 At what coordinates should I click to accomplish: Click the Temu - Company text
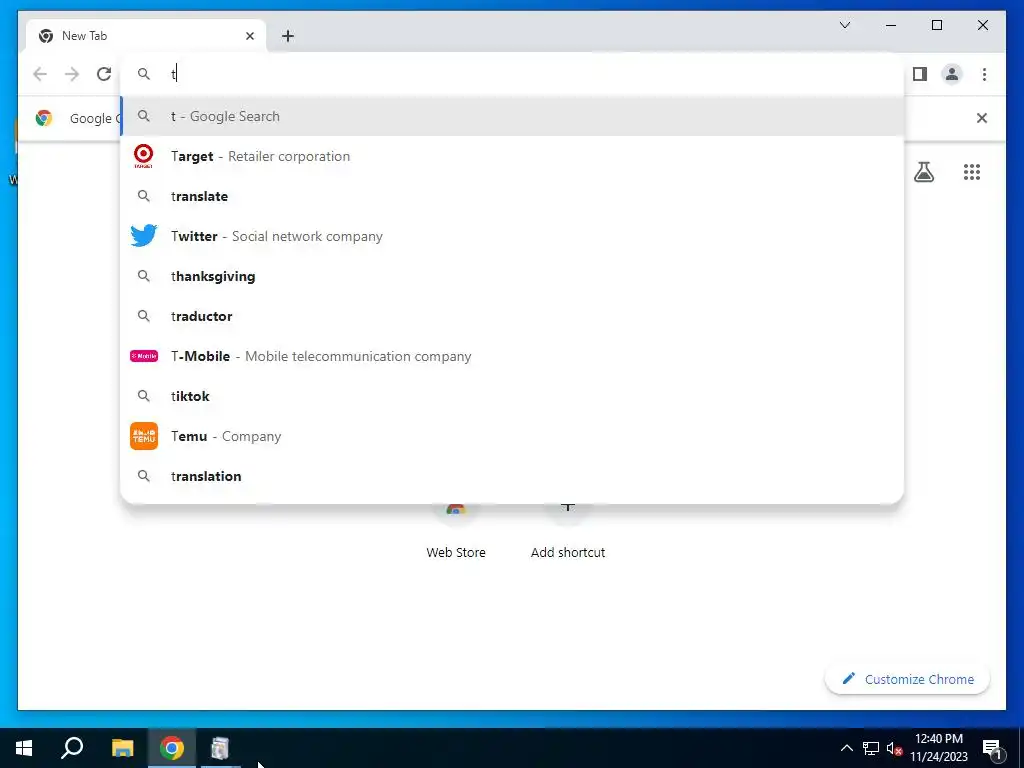[226, 436]
